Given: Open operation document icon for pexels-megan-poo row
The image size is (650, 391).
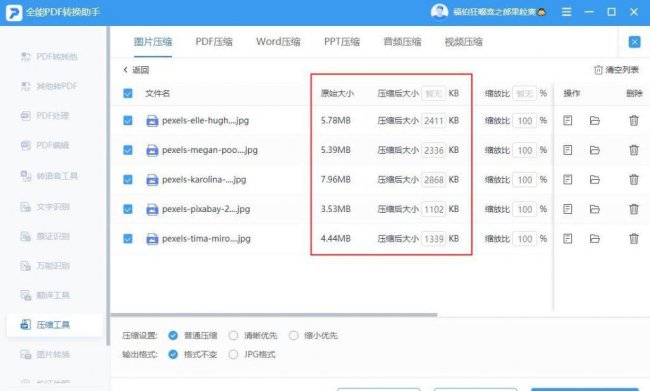Looking at the screenshot, I should tap(568, 150).
